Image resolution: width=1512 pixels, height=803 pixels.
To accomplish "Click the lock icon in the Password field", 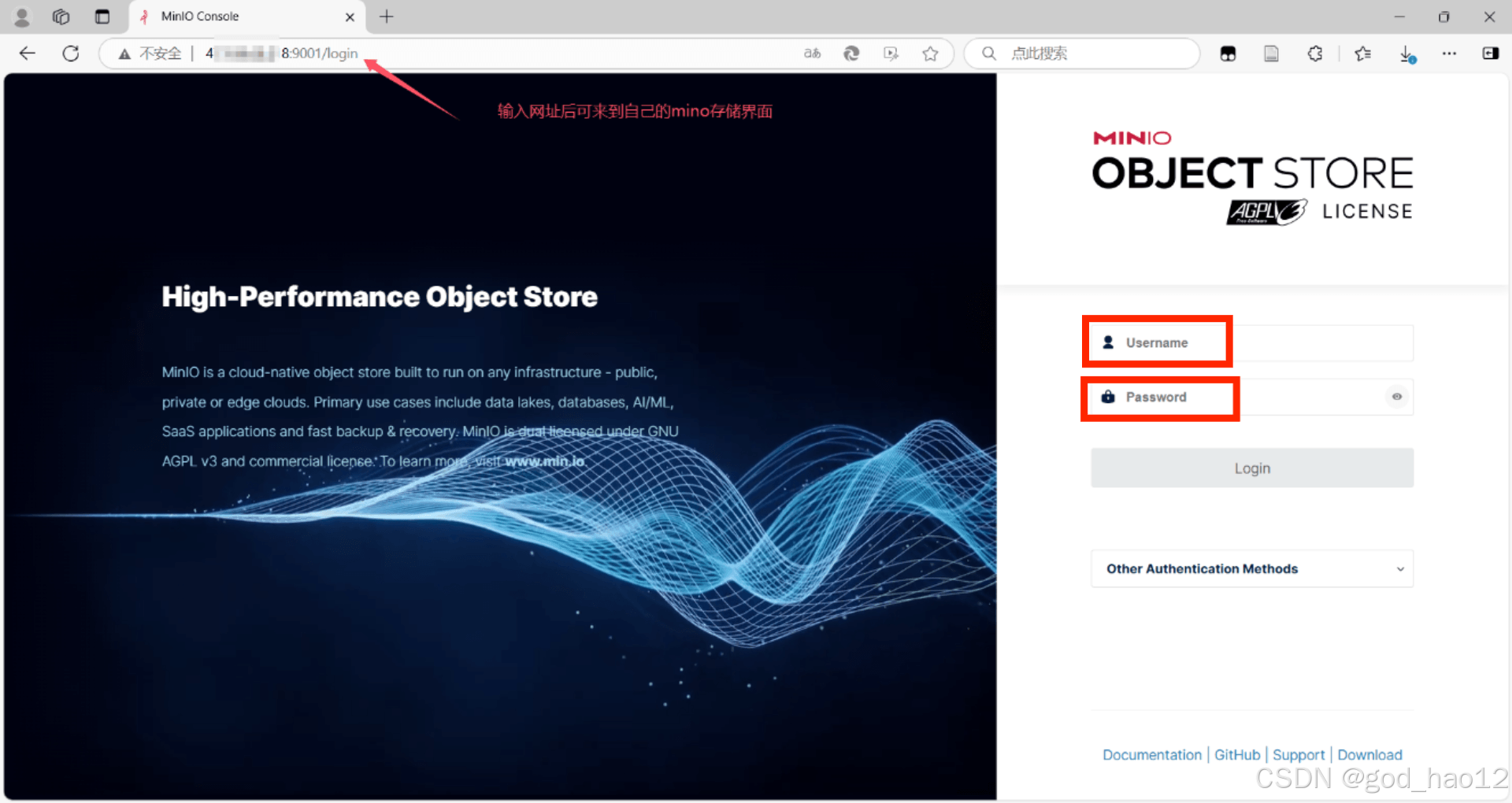I will (x=1108, y=397).
